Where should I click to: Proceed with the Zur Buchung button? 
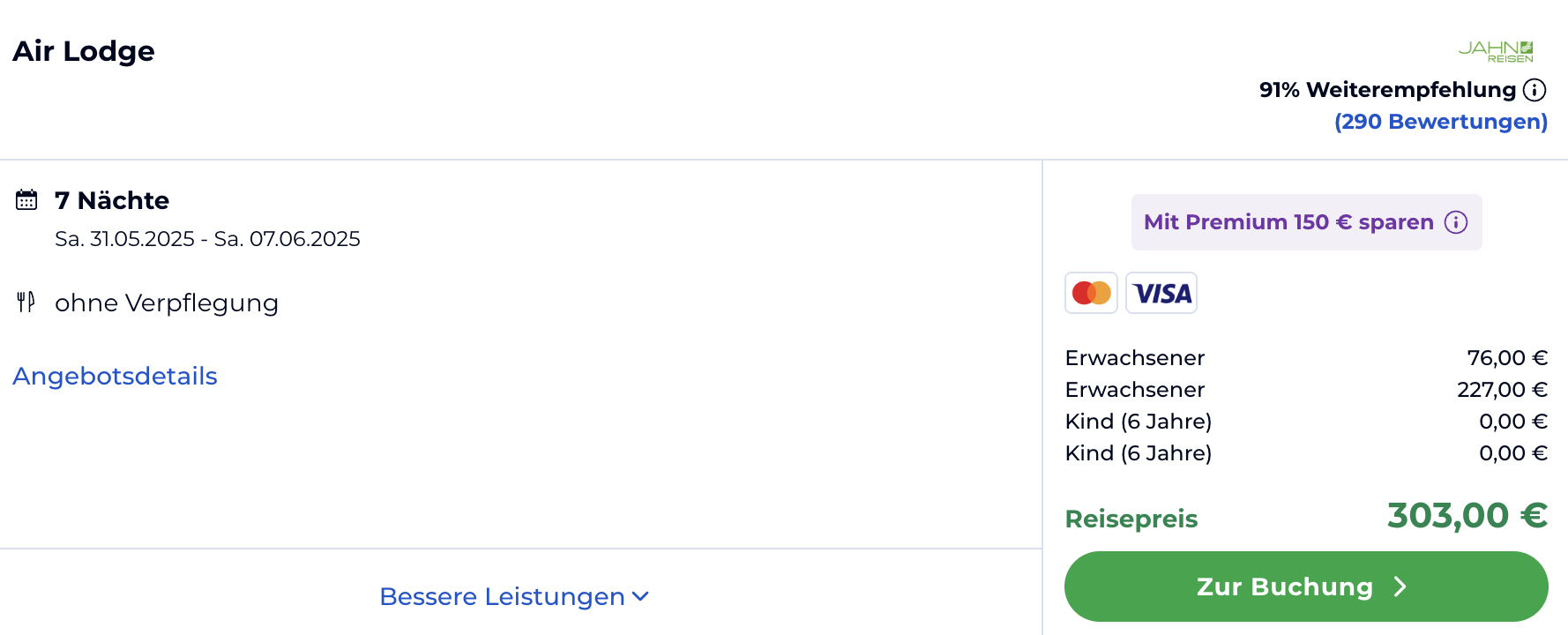coord(1306,586)
